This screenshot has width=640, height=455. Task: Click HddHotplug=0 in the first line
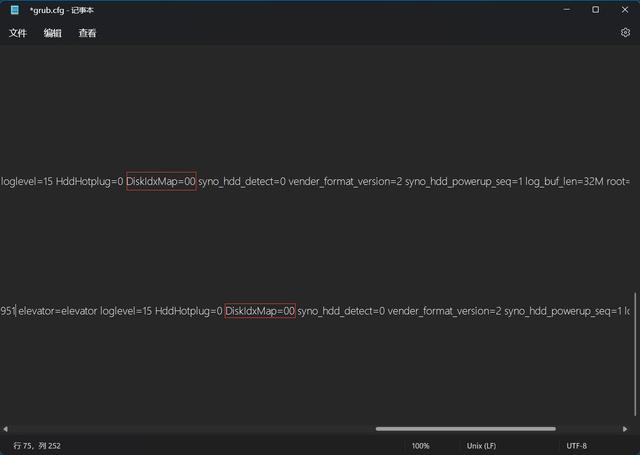click(89, 181)
